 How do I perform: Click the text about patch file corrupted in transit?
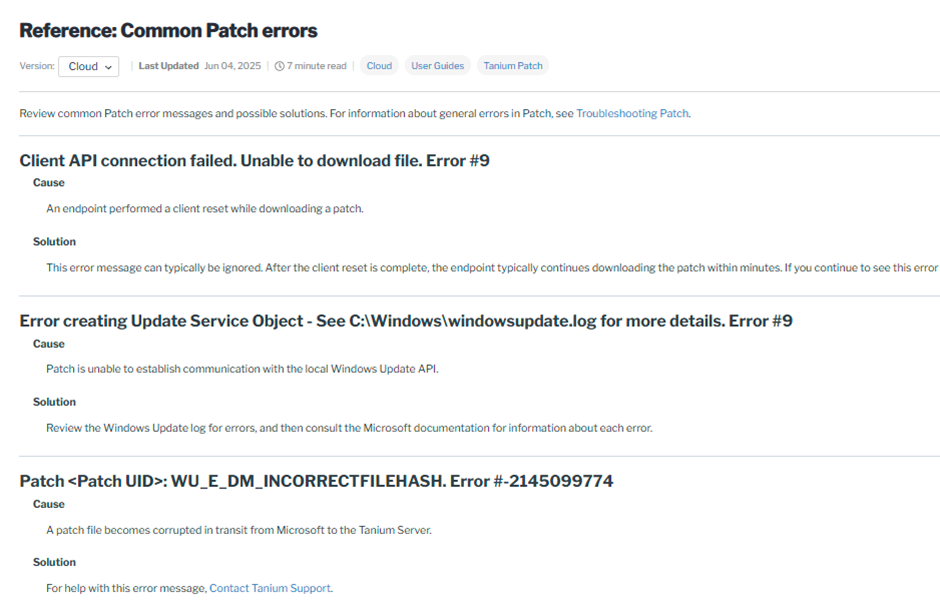click(x=238, y=530)
